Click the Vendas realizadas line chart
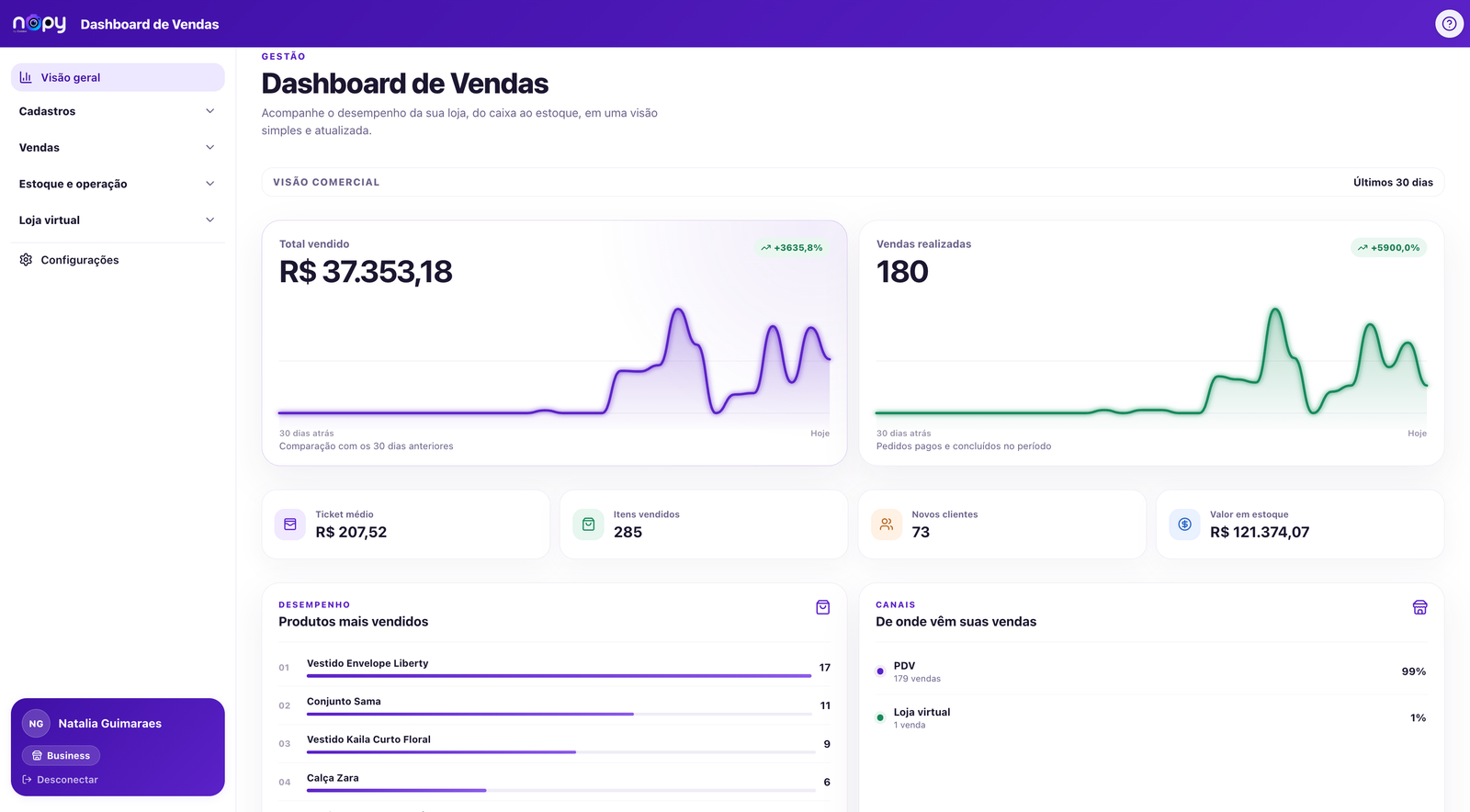This screenshot has width=1470, height=812. (1151, 361)
